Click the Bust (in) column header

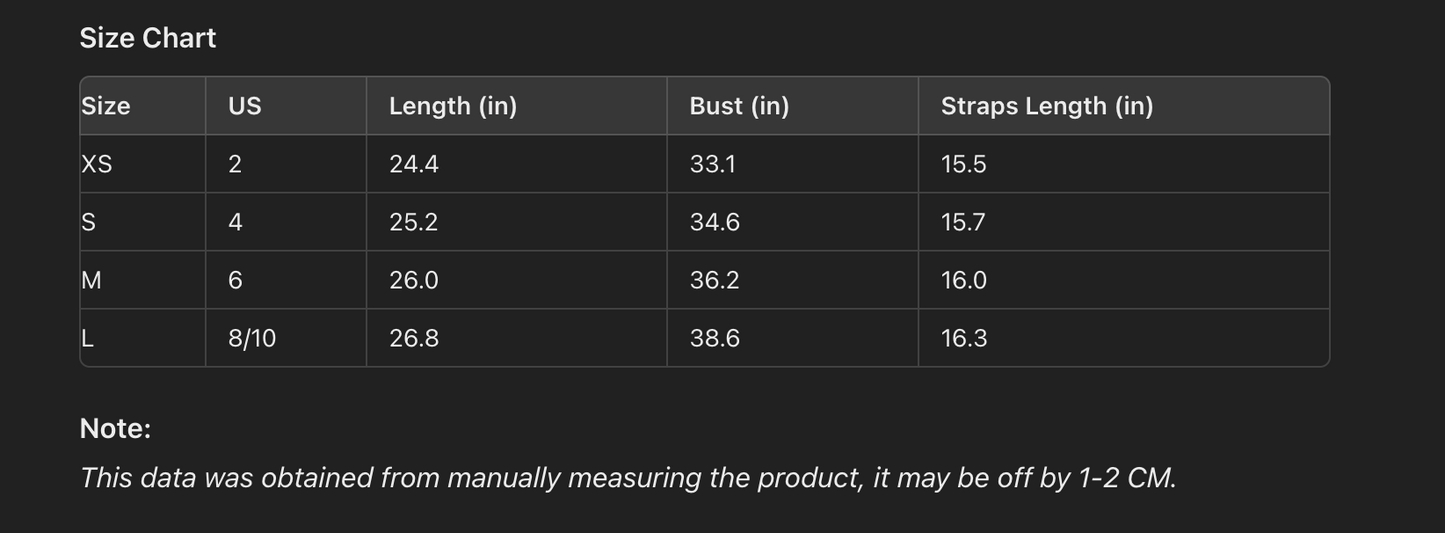[739, 106]
